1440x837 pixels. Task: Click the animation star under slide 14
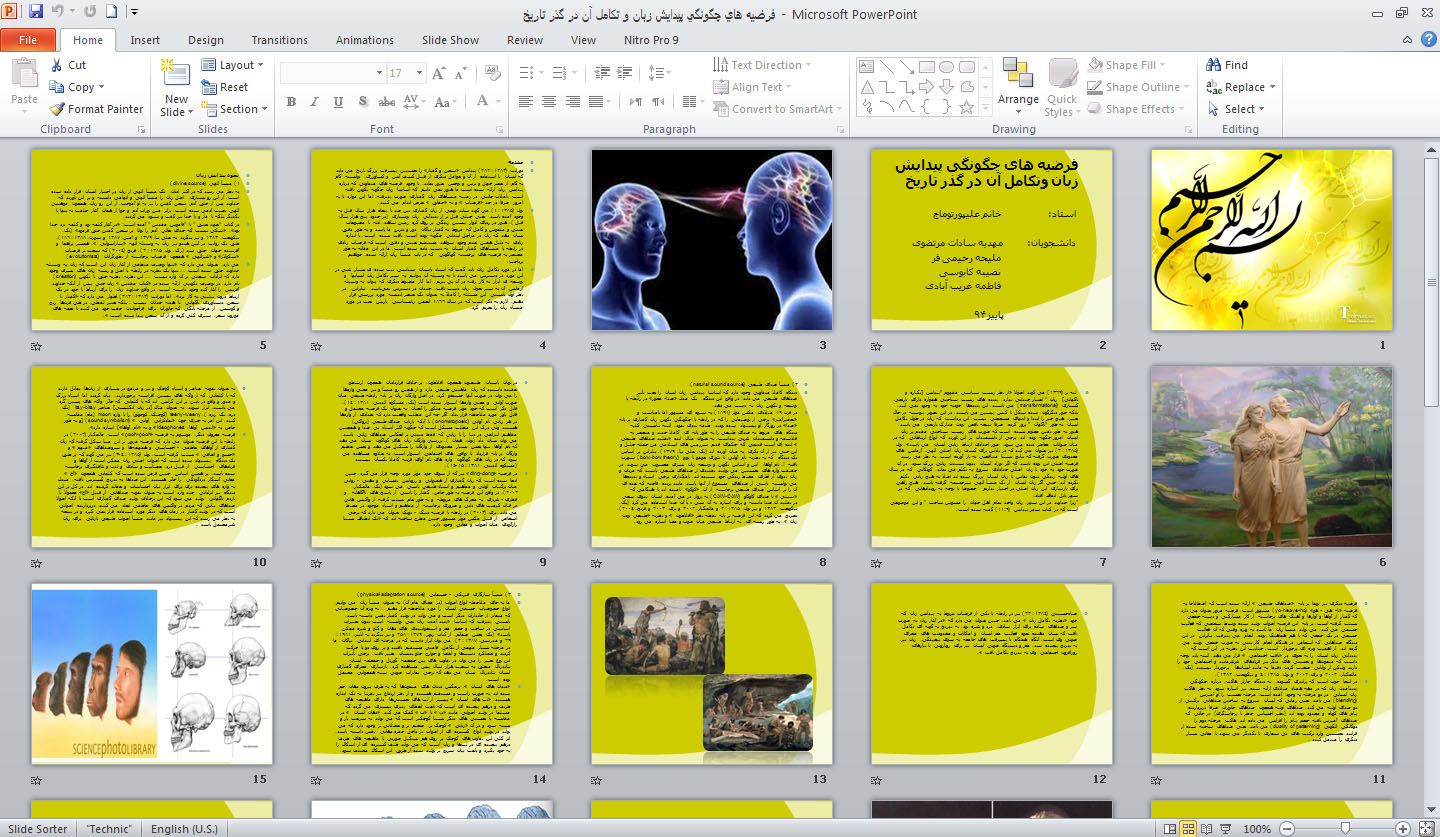coord(317,780)
